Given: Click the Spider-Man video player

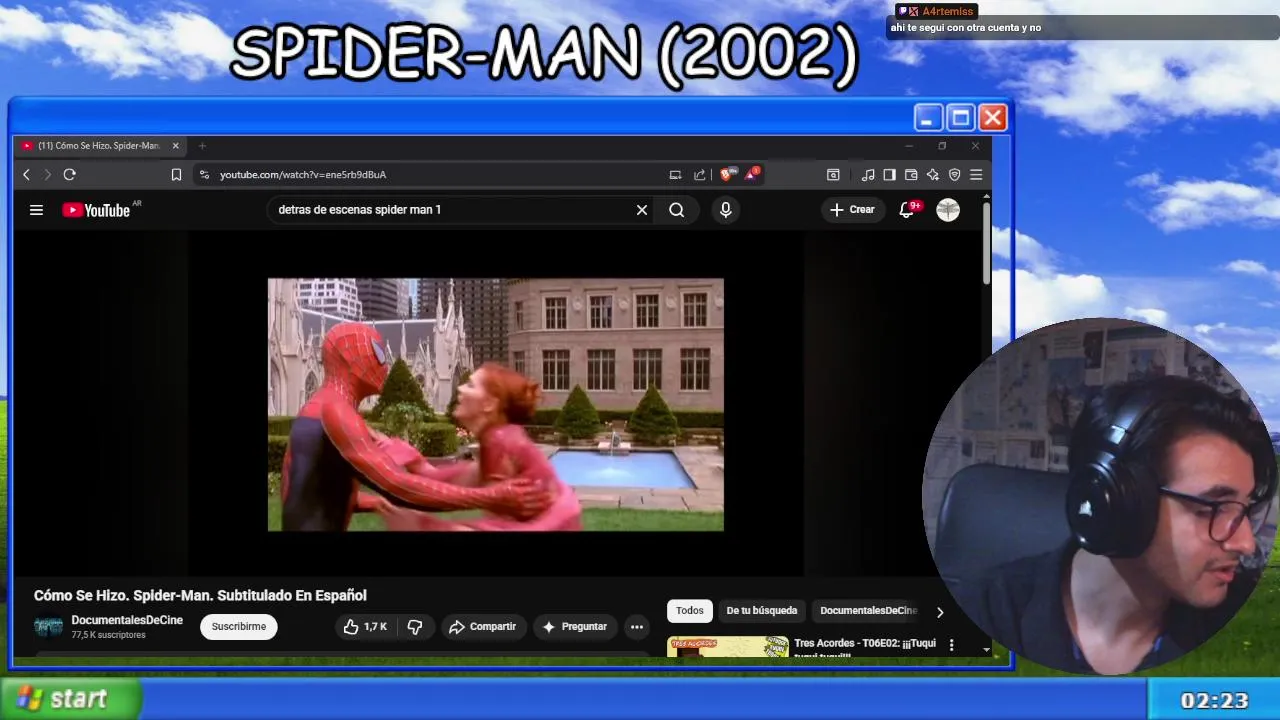Looking at the screenshot, I should tap(495, 404).
